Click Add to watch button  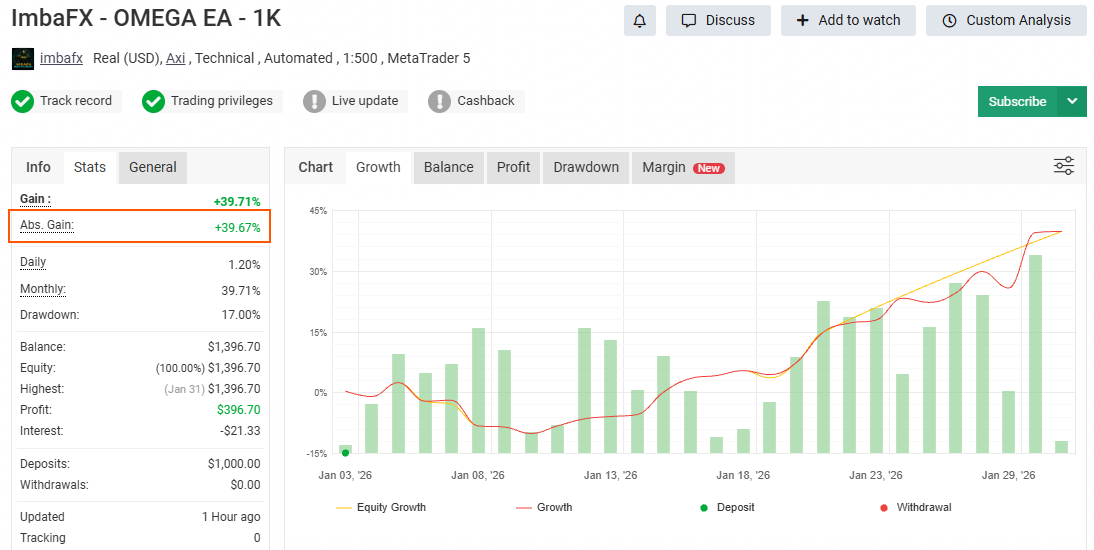(x=848, y=21)
